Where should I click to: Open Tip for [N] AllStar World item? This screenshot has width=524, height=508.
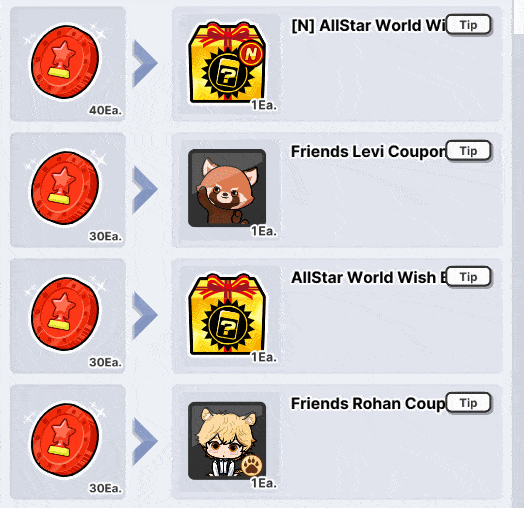(469, 25)
